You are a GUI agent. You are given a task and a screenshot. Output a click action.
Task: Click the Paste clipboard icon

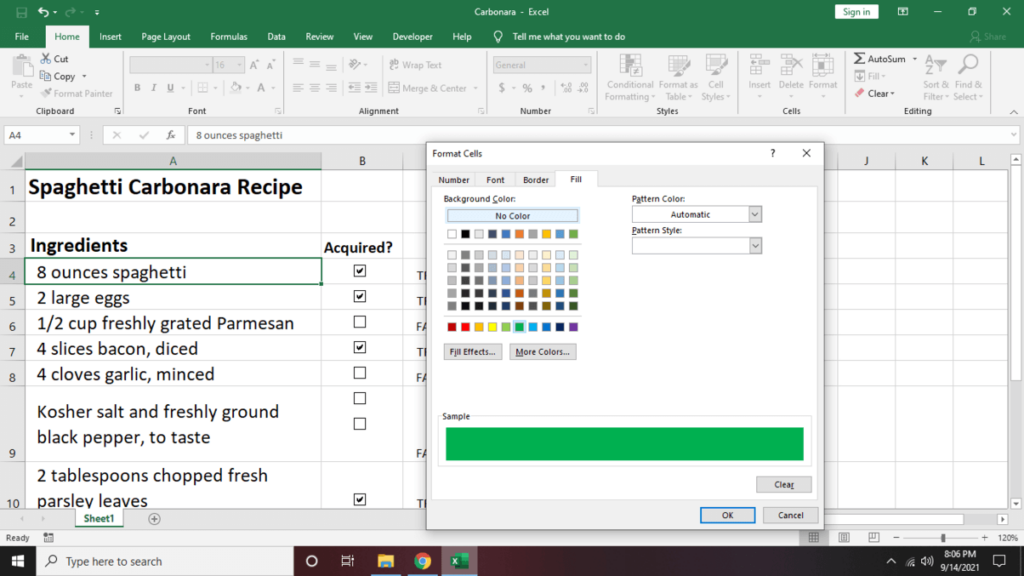click(21, 68)
